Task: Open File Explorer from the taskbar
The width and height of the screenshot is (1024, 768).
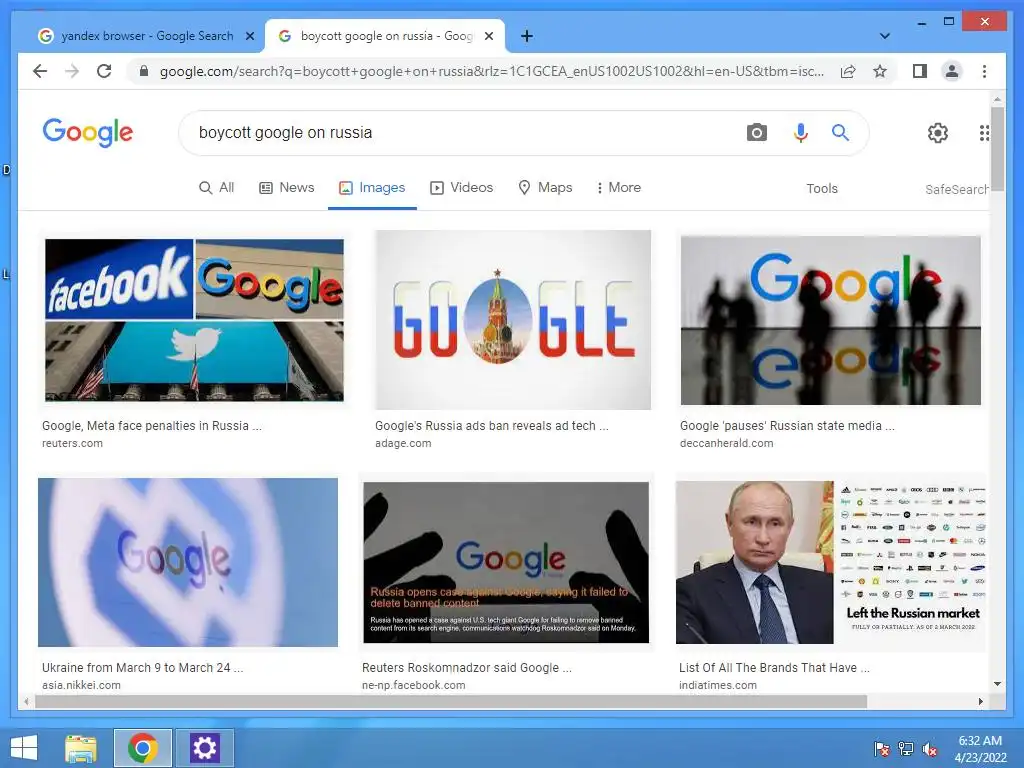Action: tap(80, 748)
